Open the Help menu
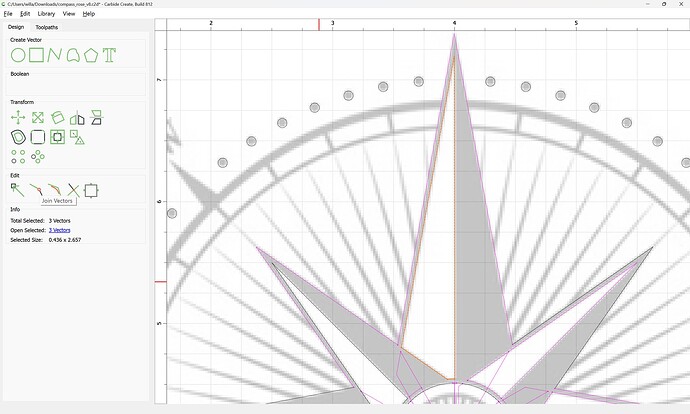690x414 pixels. pyautogui.click(x=89, y=14)
